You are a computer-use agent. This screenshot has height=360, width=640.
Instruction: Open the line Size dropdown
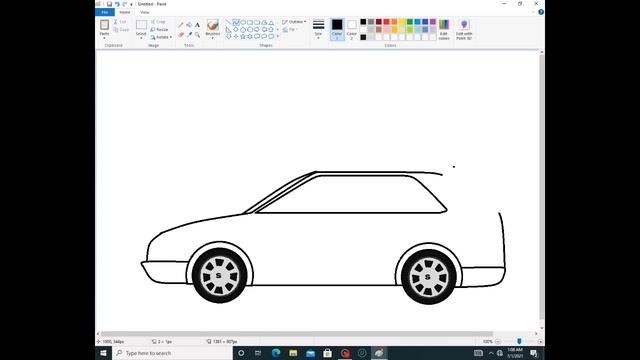(x=318, y=29)
